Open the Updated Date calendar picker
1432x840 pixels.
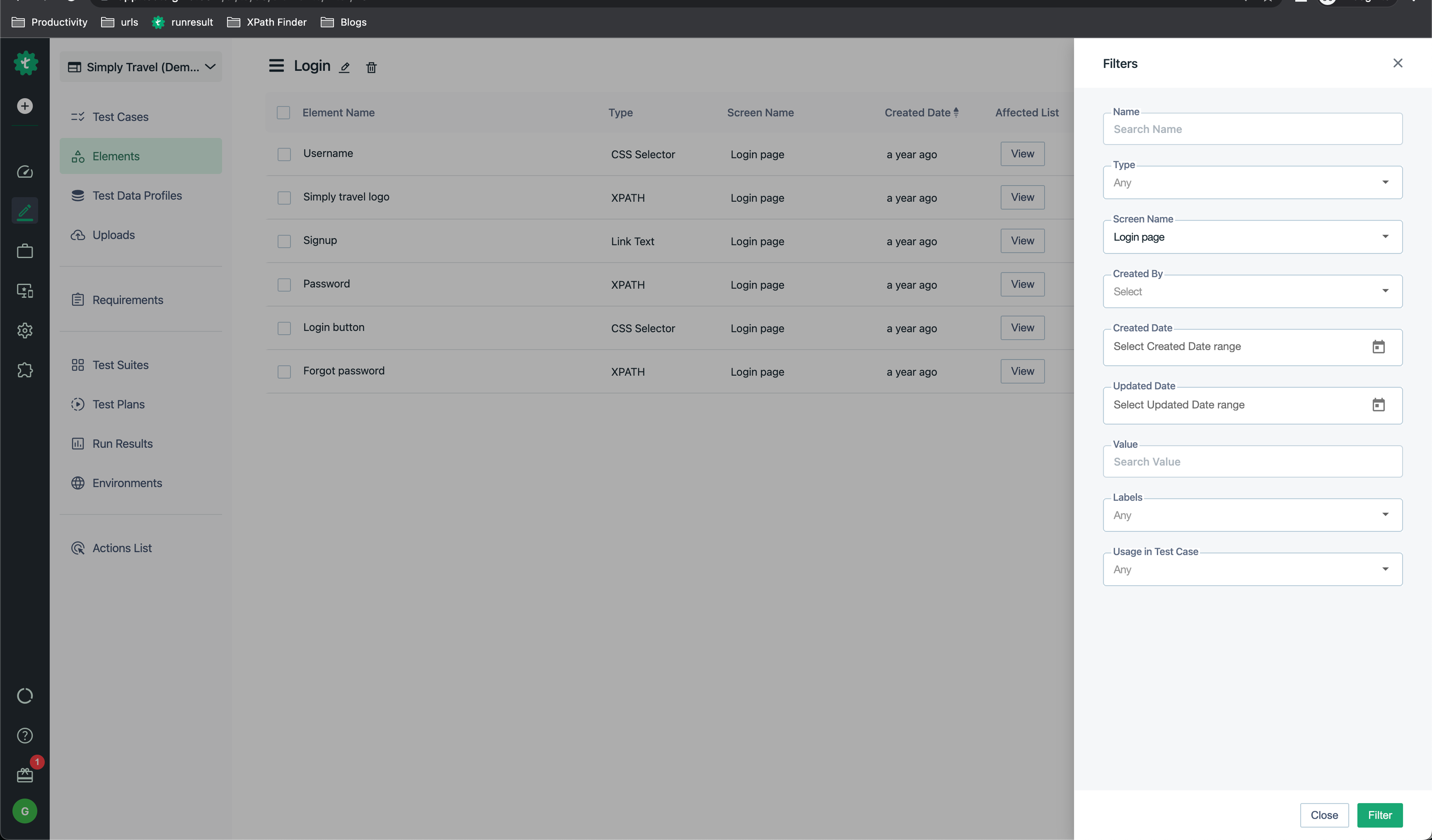(x=1378, y=405)
